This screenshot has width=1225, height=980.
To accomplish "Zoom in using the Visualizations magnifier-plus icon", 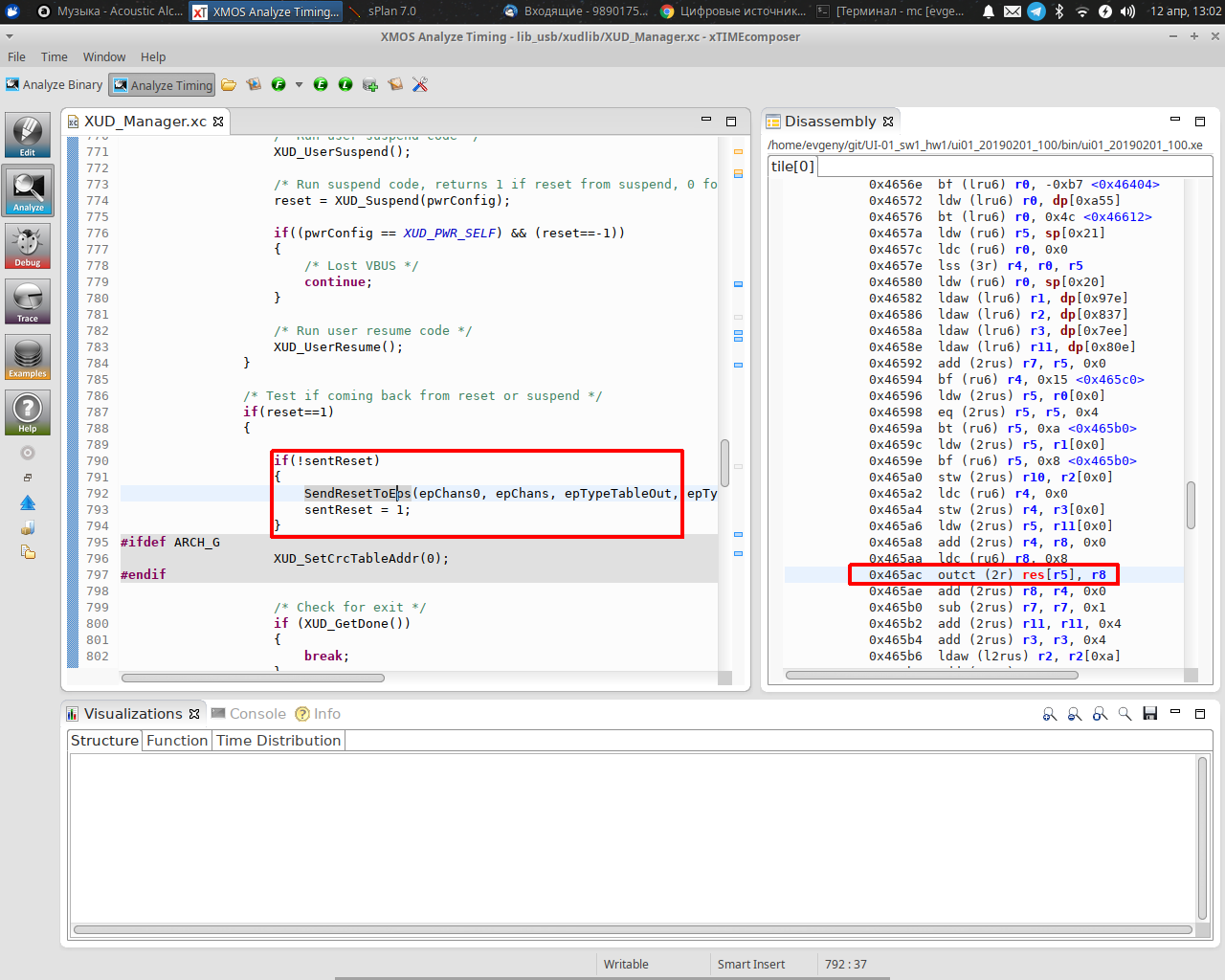I will point(1050,714).
